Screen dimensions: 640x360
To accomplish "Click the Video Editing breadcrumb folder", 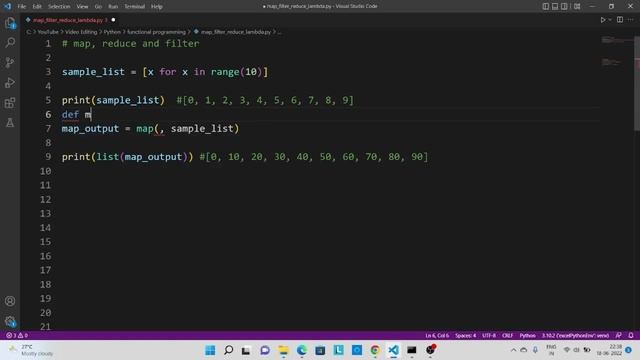I will point(81,32).
